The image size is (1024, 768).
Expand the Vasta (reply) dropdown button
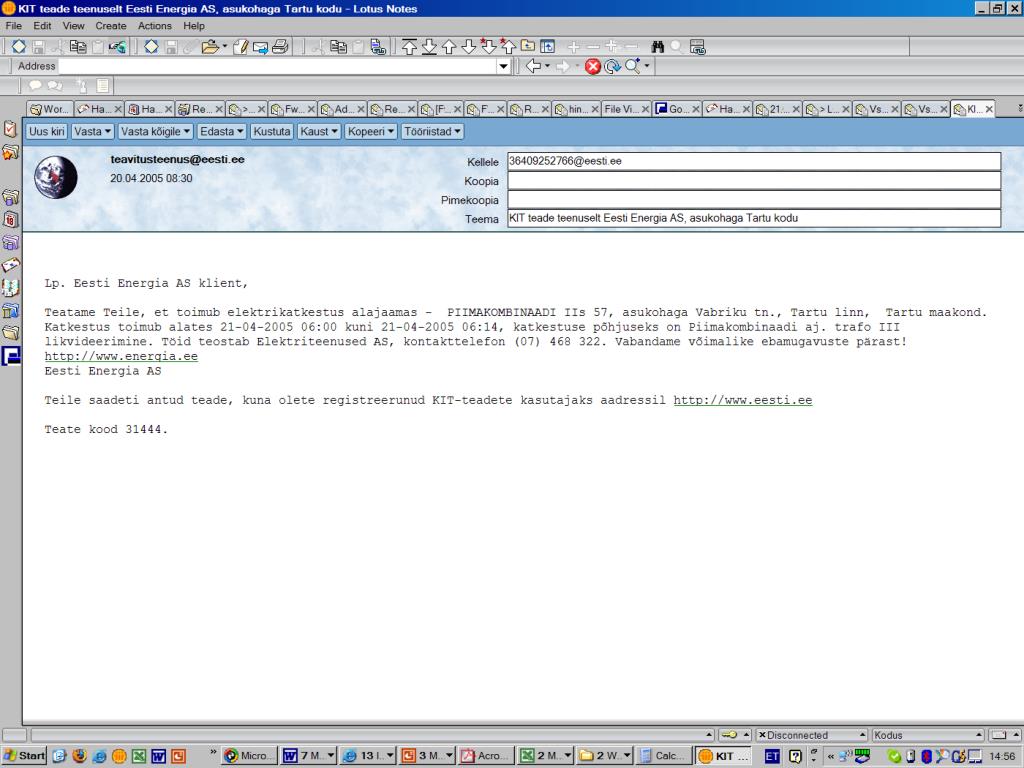[92, 131]
